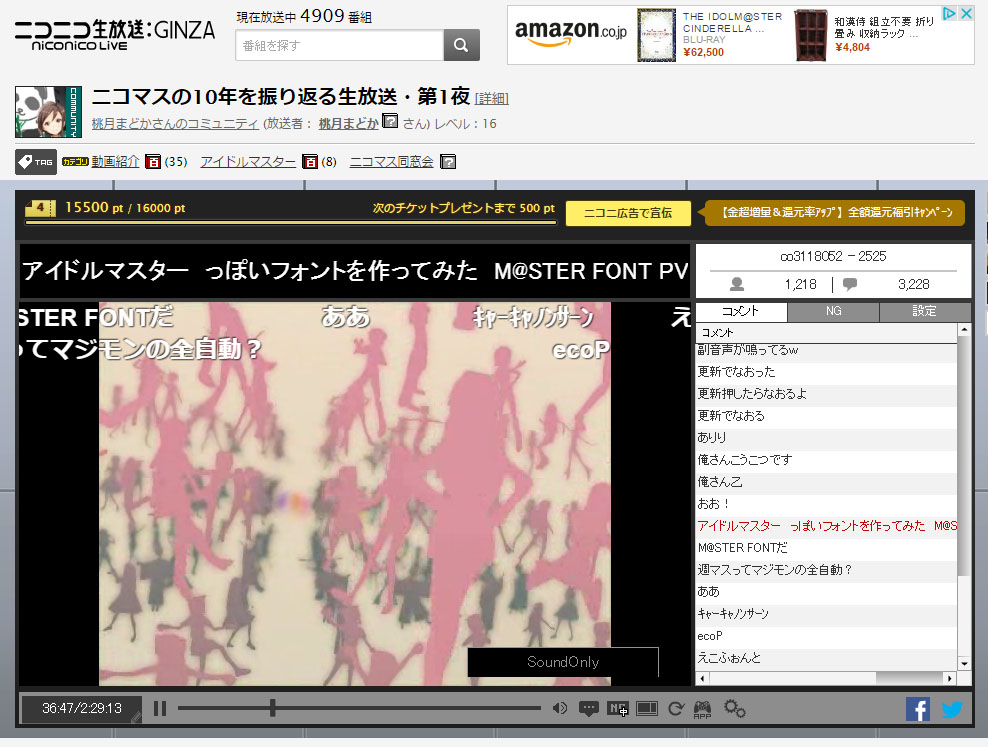Image resolution: width=988 pixels, height=747 pixels.
Task: Open the gamepad APP icon
Action: click(703, 709)
